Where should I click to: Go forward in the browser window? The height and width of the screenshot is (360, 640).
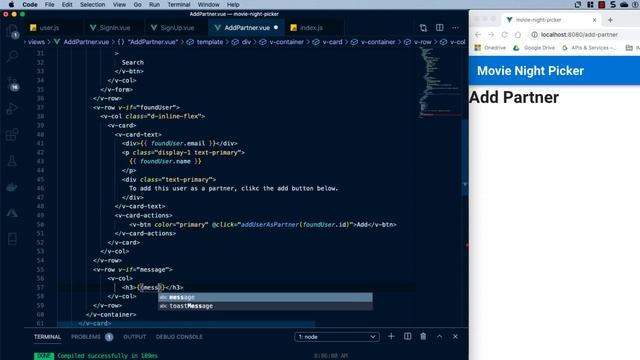491,35
